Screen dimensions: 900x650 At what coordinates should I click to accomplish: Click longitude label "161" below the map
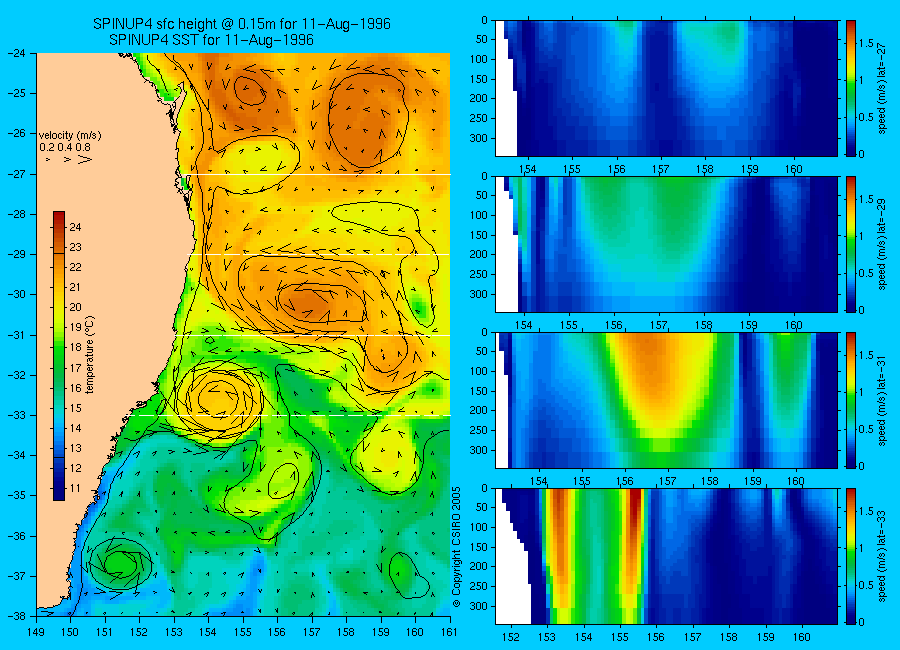[449, 632]
